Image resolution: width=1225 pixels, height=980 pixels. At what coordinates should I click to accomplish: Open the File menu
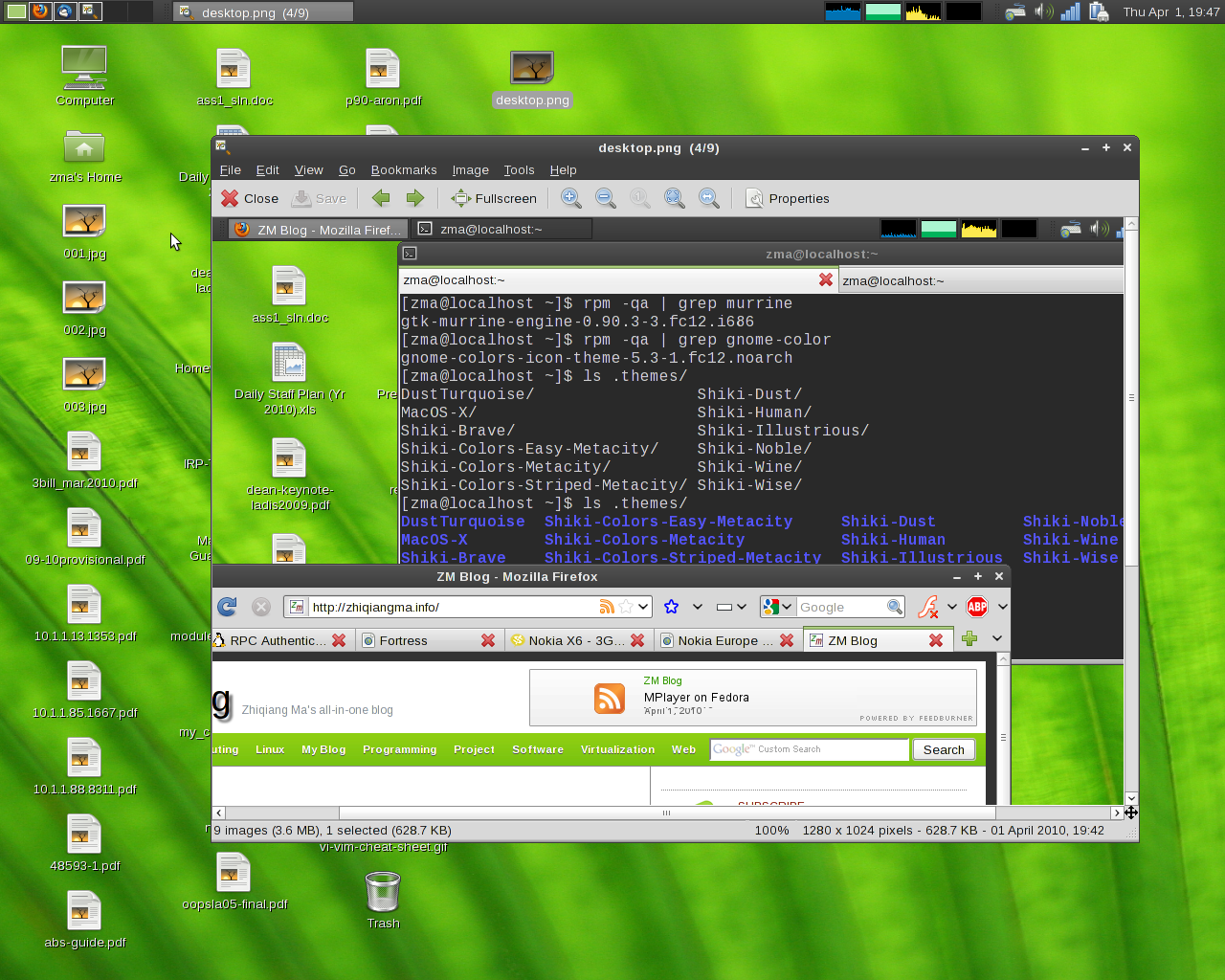[231, 169]
